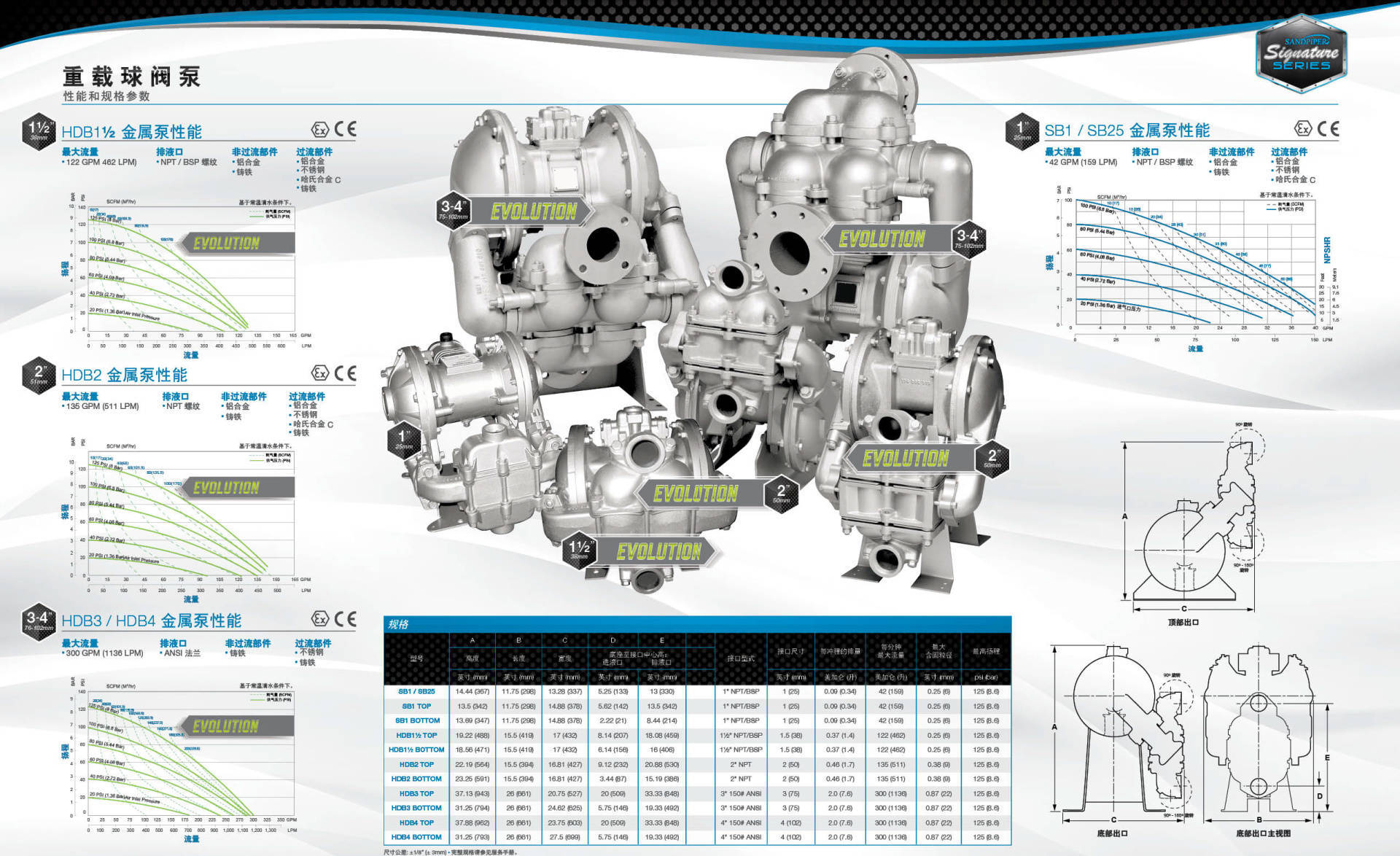Click the SB1 BOTTOM row label in the spec table
This screenshot has width=1400, height=856.
coord(416,720)
